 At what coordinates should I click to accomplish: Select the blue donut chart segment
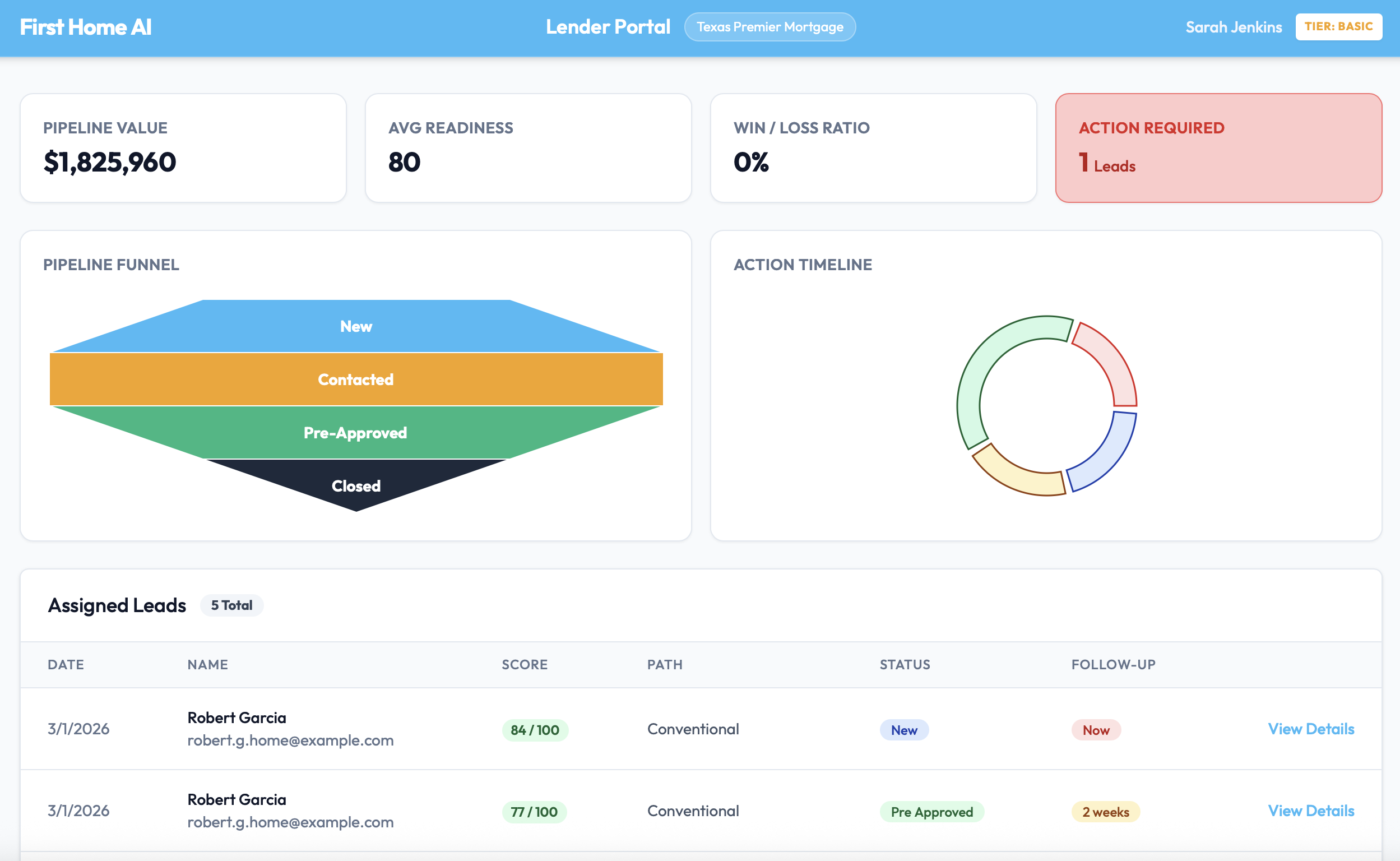tap(1107, 456)
